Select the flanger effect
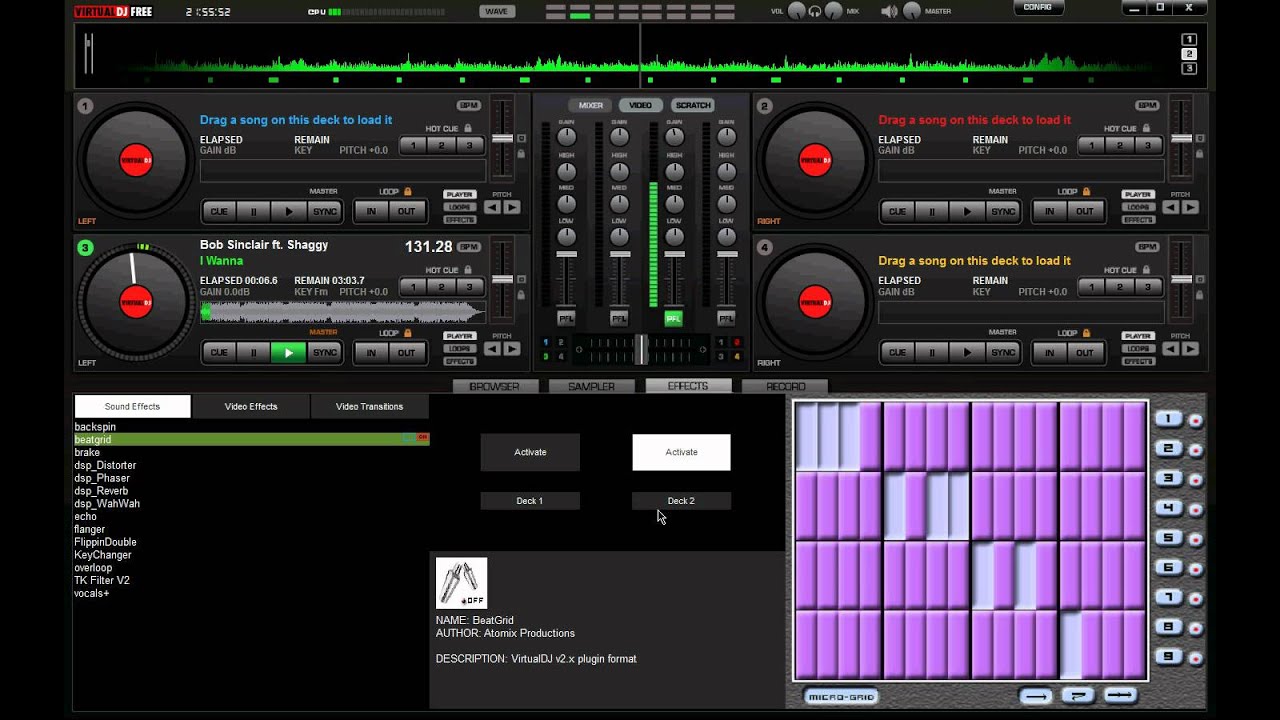 pyautogui.click(x=89, y=529)
